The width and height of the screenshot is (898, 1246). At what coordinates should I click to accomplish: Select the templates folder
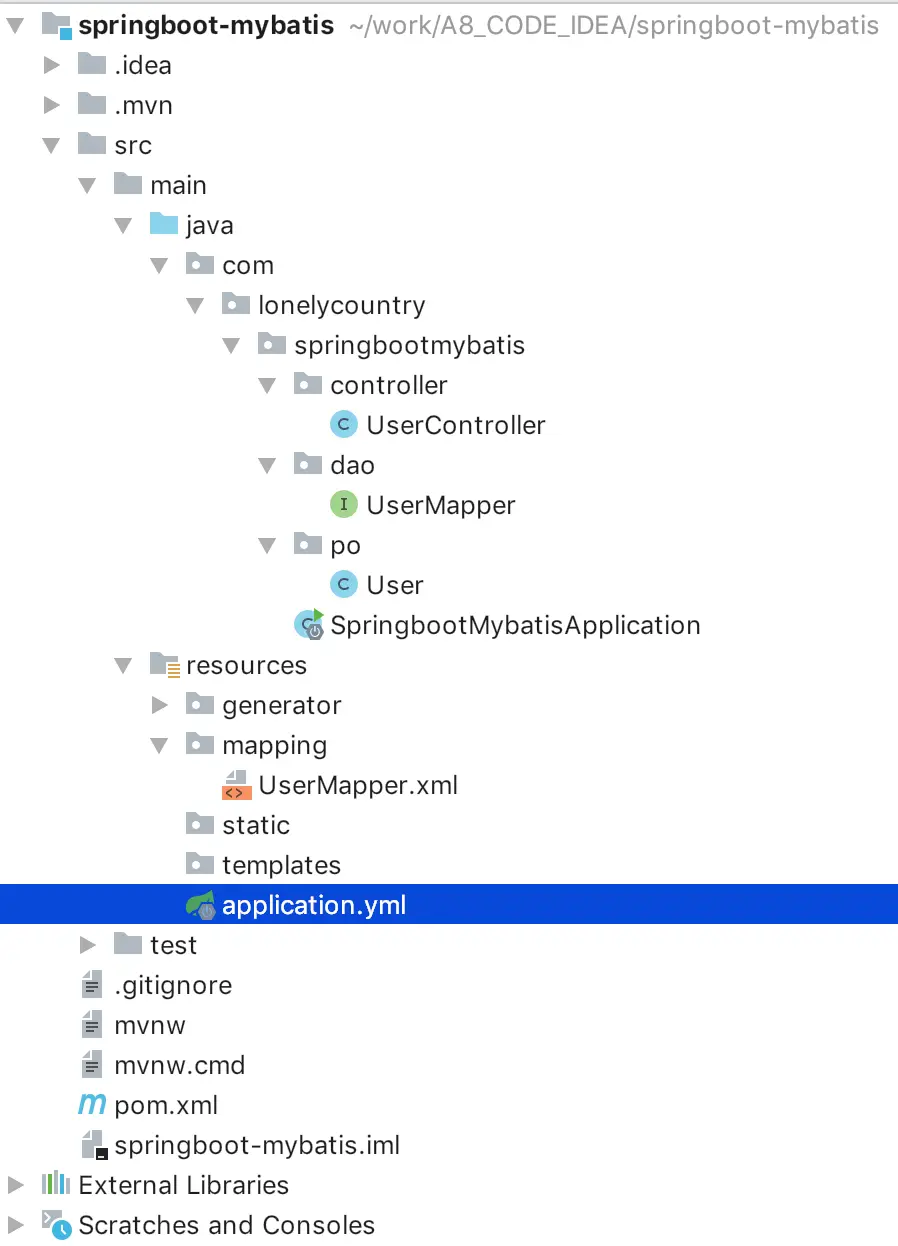(x=281, y=865)
